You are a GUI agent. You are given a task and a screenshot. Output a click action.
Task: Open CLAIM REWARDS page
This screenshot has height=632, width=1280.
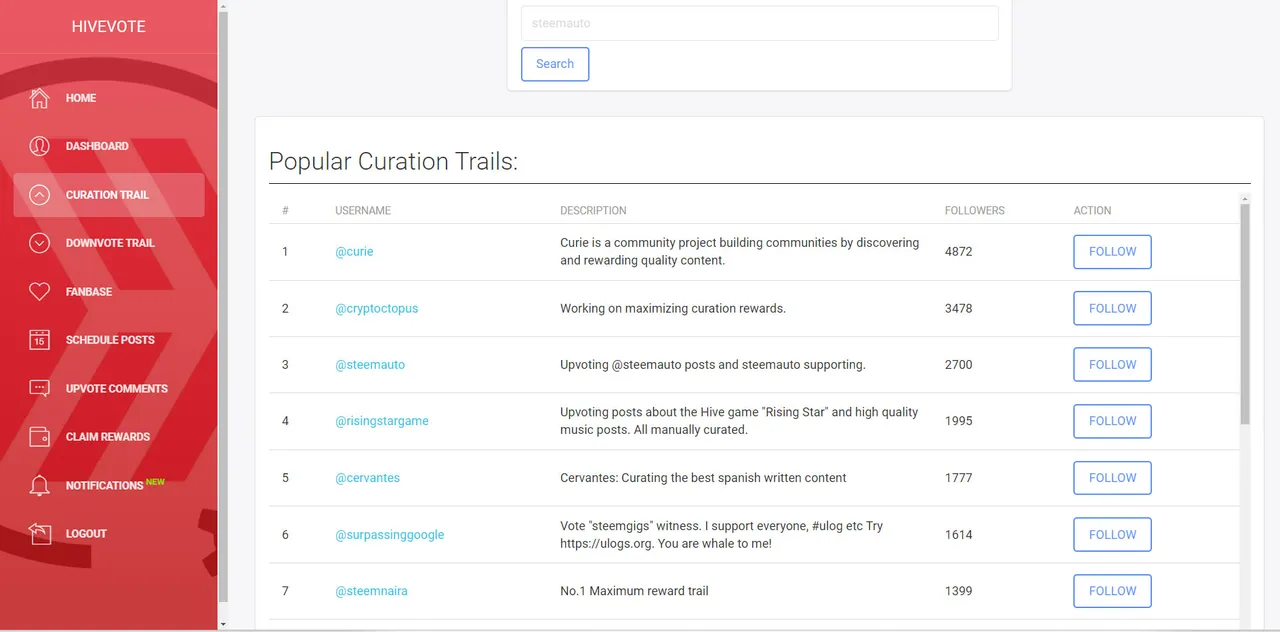coord(108,437)
